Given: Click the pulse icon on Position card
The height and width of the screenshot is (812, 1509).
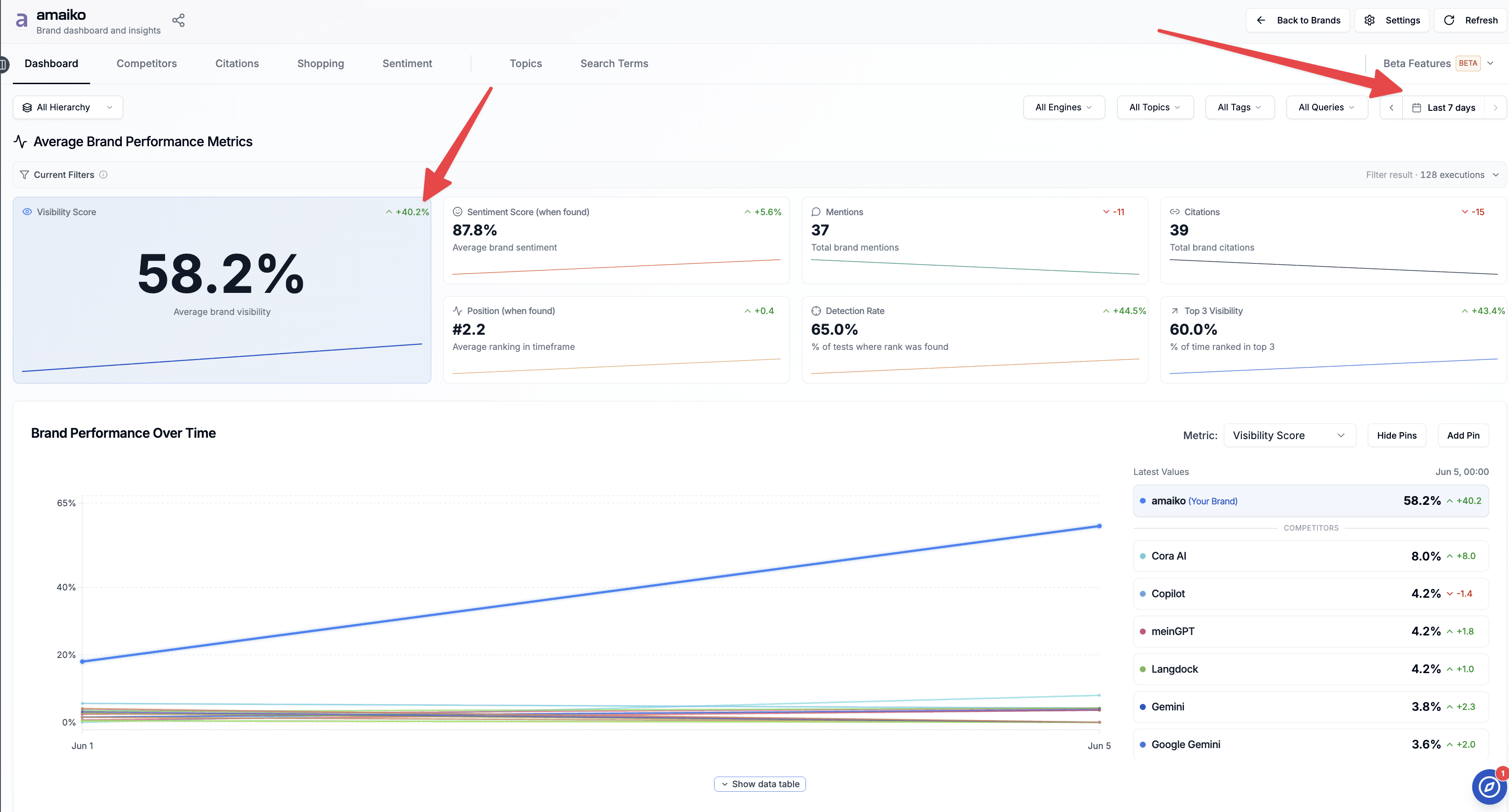Looking at the screenshot, I should [x=457, y=311].
